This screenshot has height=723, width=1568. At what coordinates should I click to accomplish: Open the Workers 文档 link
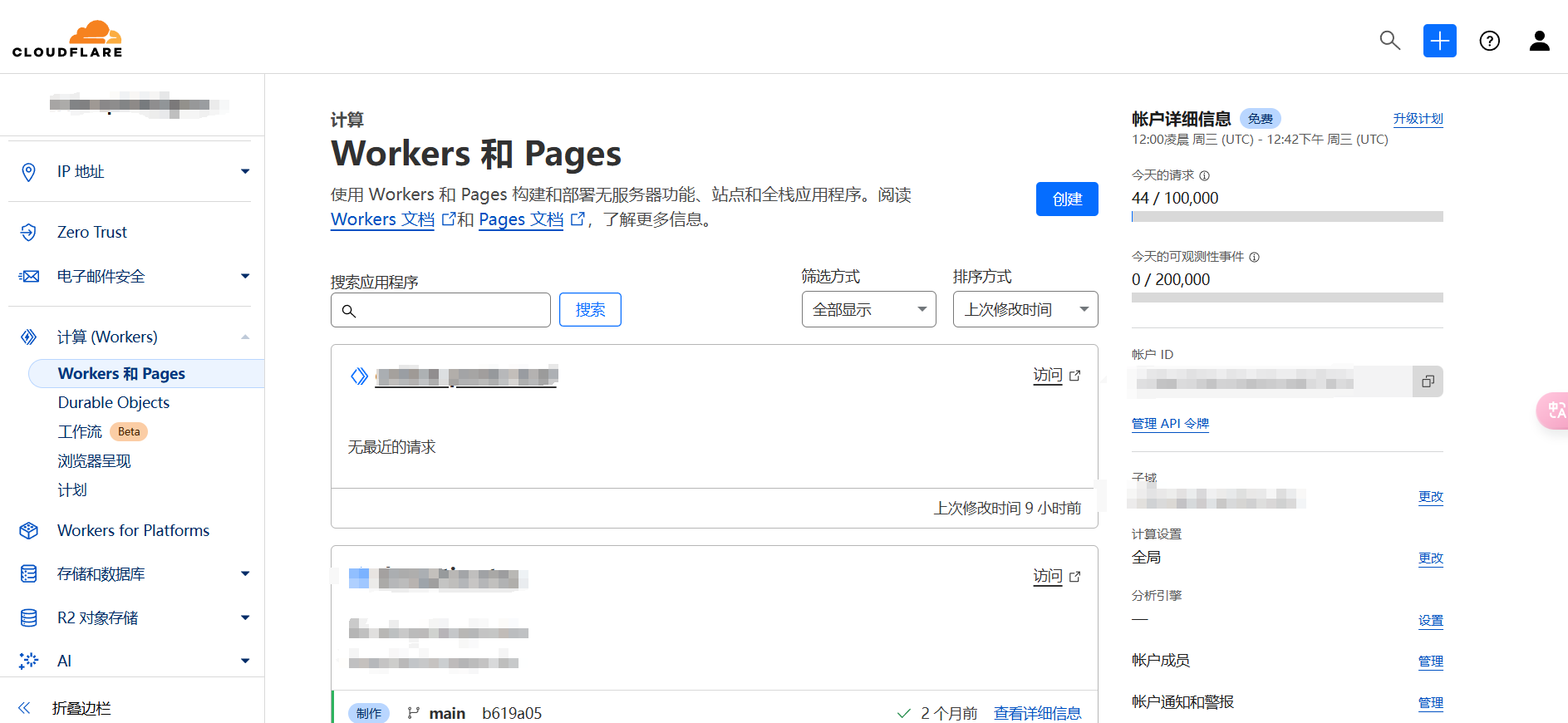382,219
